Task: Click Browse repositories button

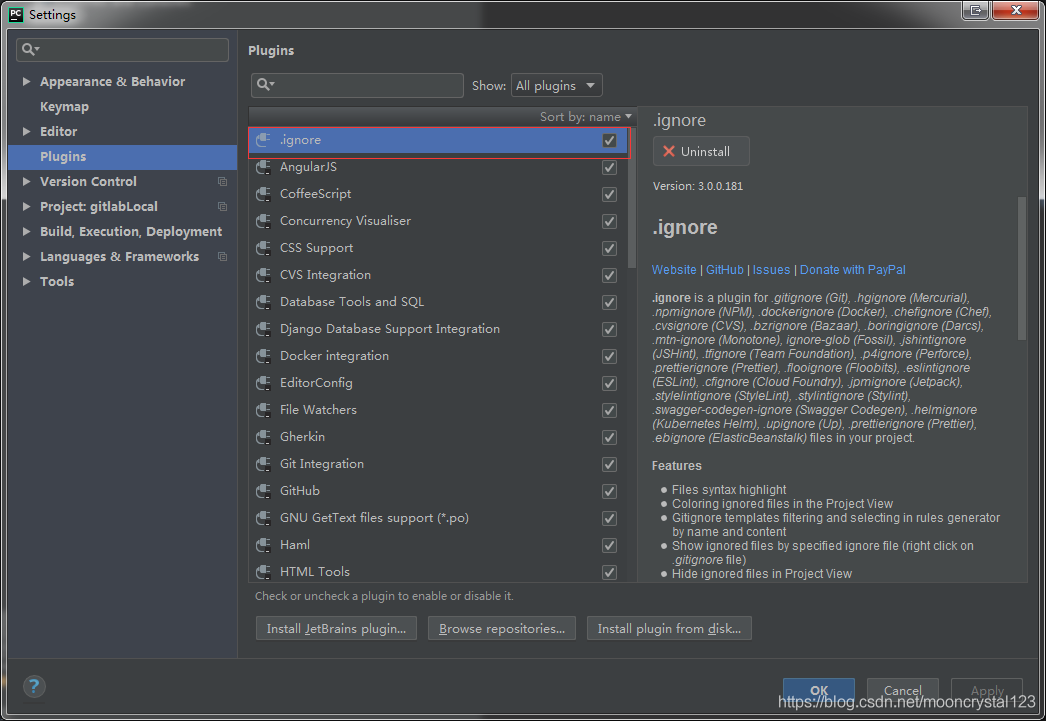Action: pyautogui.click(x=502, y=628)
